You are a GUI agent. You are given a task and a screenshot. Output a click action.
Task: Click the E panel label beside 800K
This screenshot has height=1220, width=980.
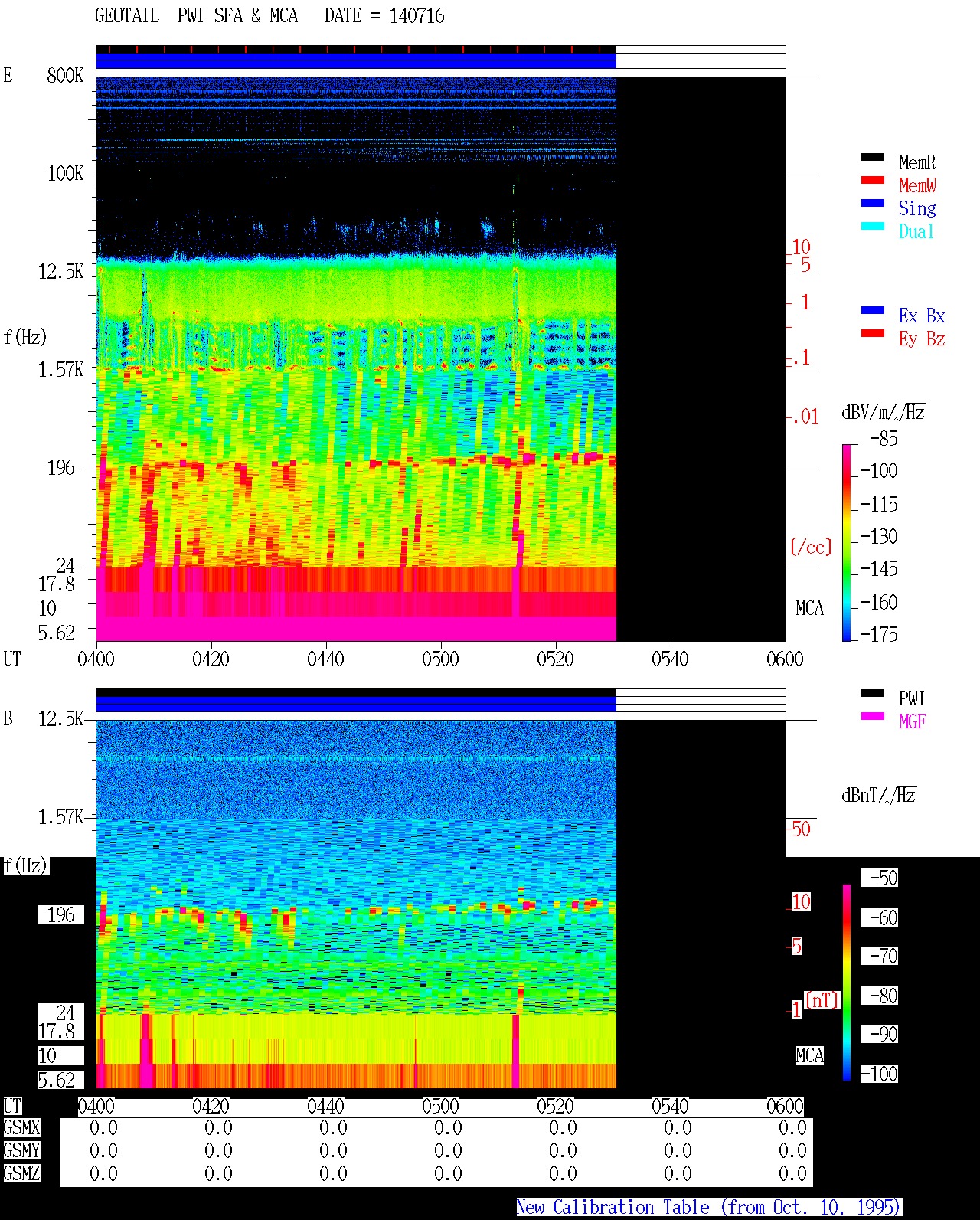tap(8, 75)
